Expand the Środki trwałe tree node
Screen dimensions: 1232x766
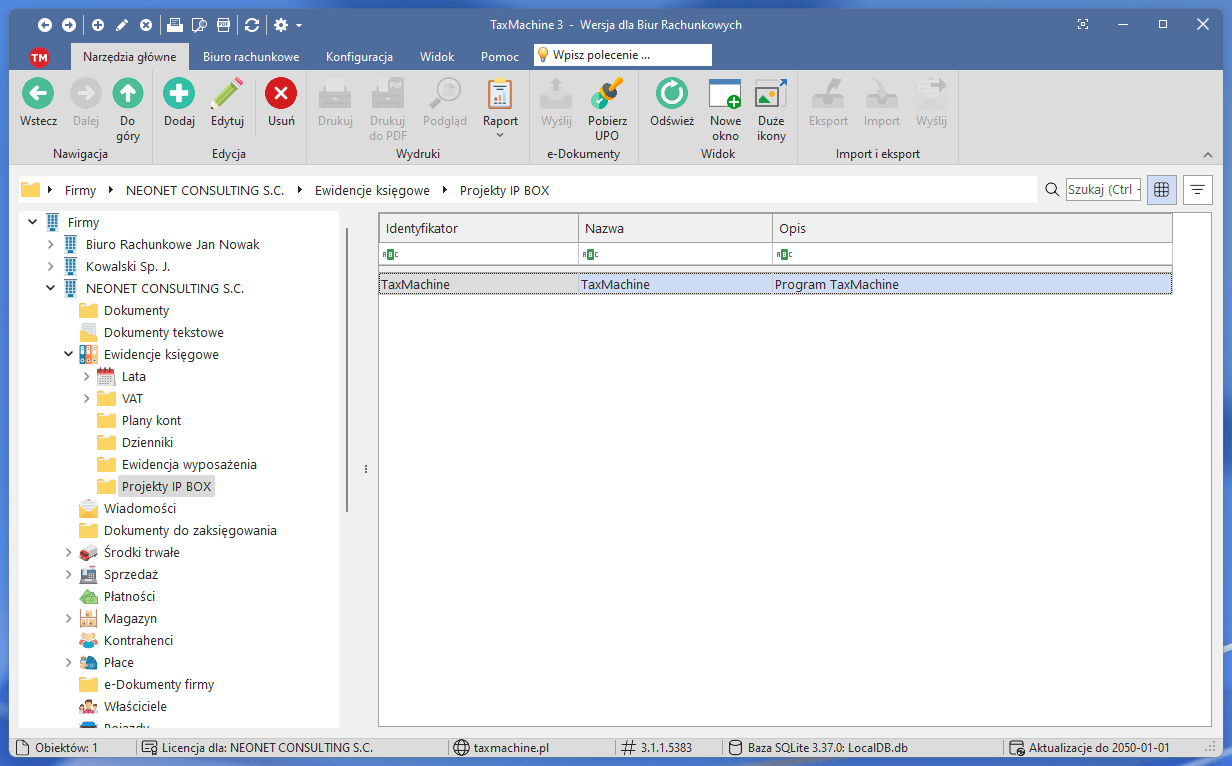[69, 553]
